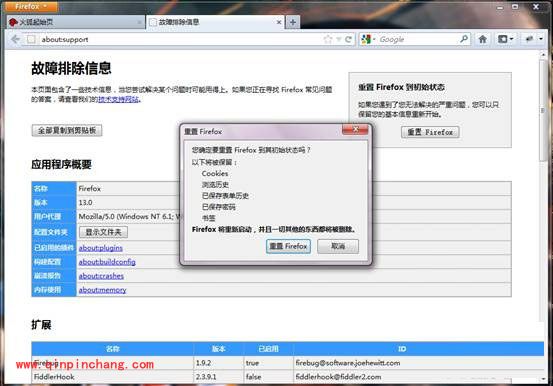The image size is (553, 386).
Task: Select the FiddlerHook extension name
Action: [54, 377]
